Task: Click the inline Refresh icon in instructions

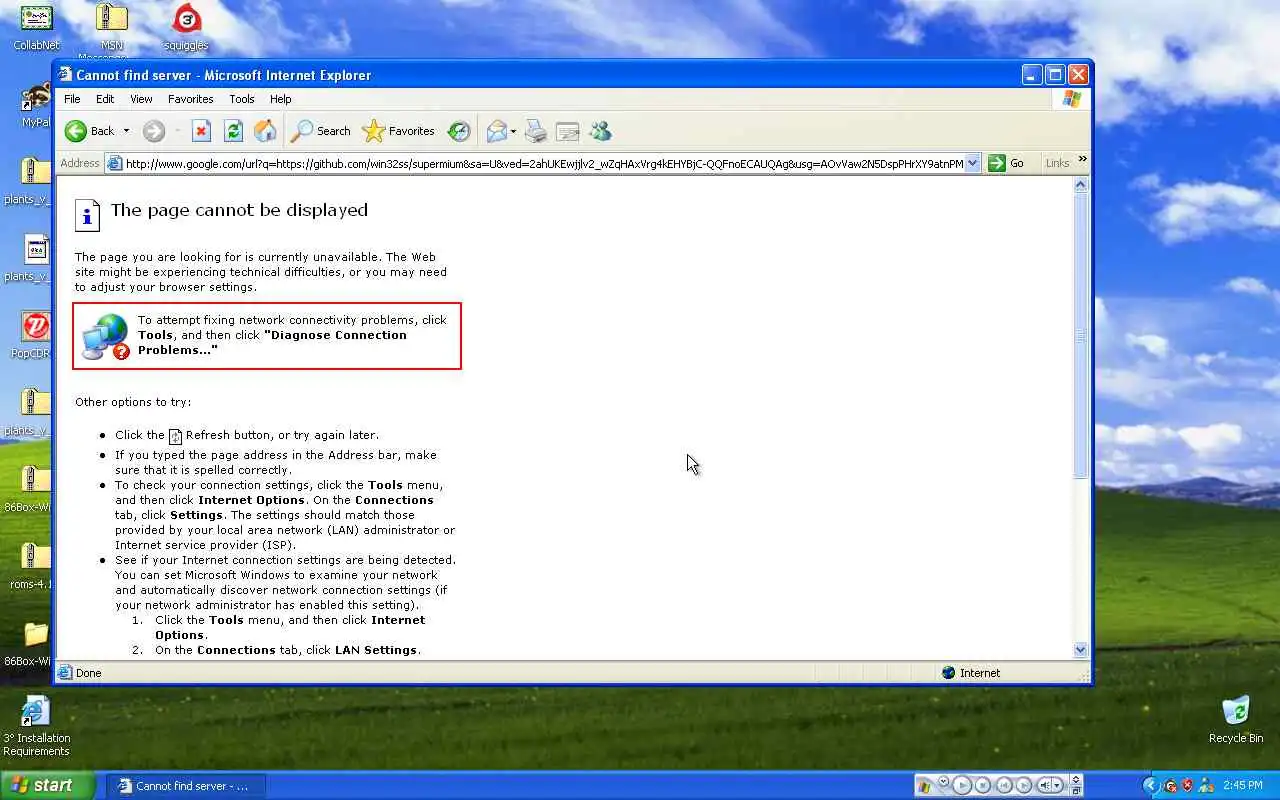Action: (x=175, y=436)
